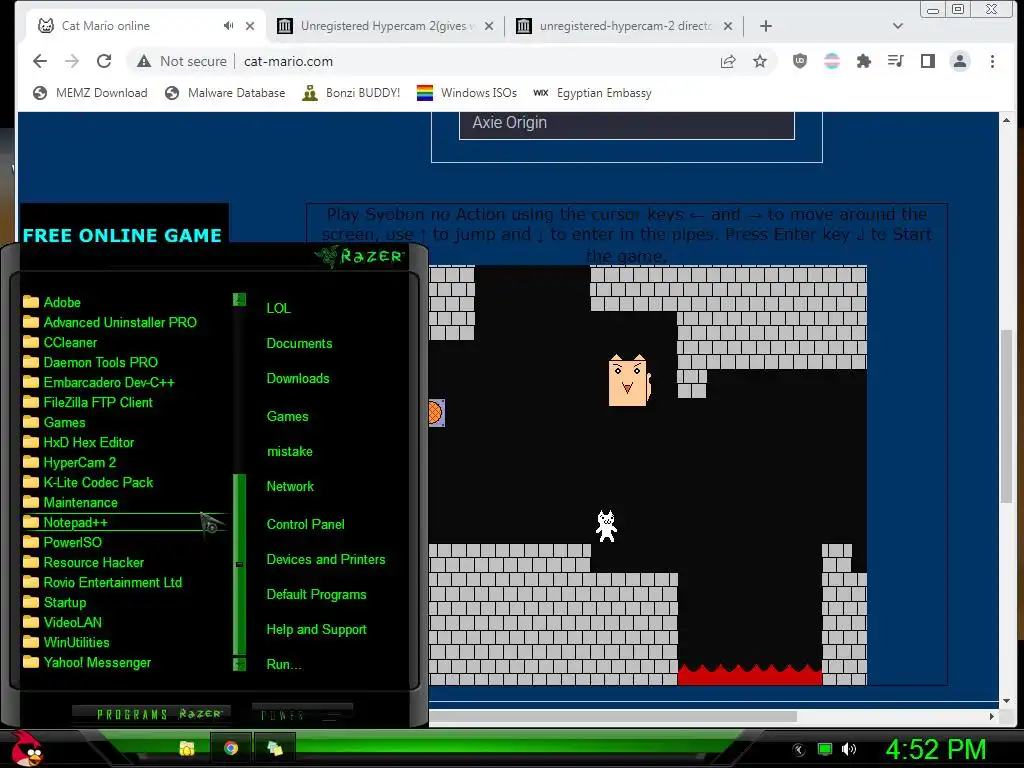This screenshot has height=768, width=1024.
Task: Go forward to next page
Action: pos(72,61)
